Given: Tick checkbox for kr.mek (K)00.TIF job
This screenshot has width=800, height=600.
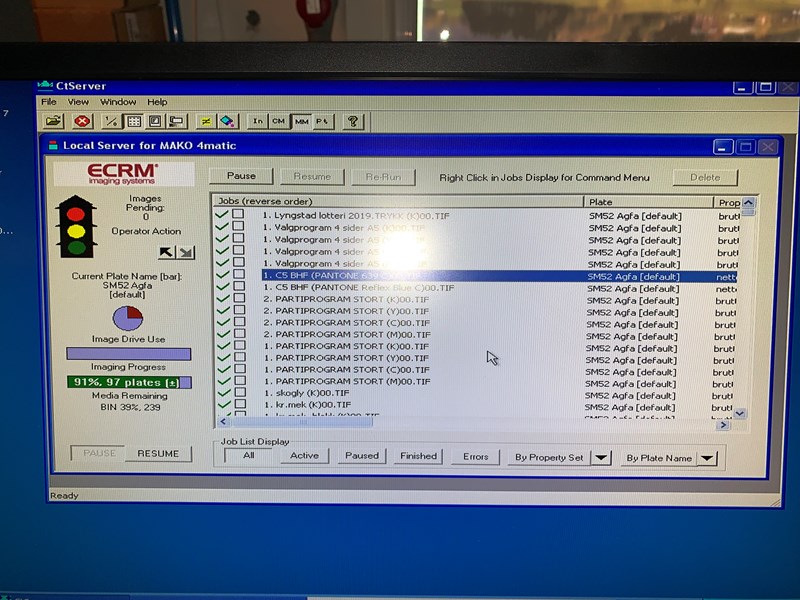Looking at the screenshot, I should click(x=238, y=406).
